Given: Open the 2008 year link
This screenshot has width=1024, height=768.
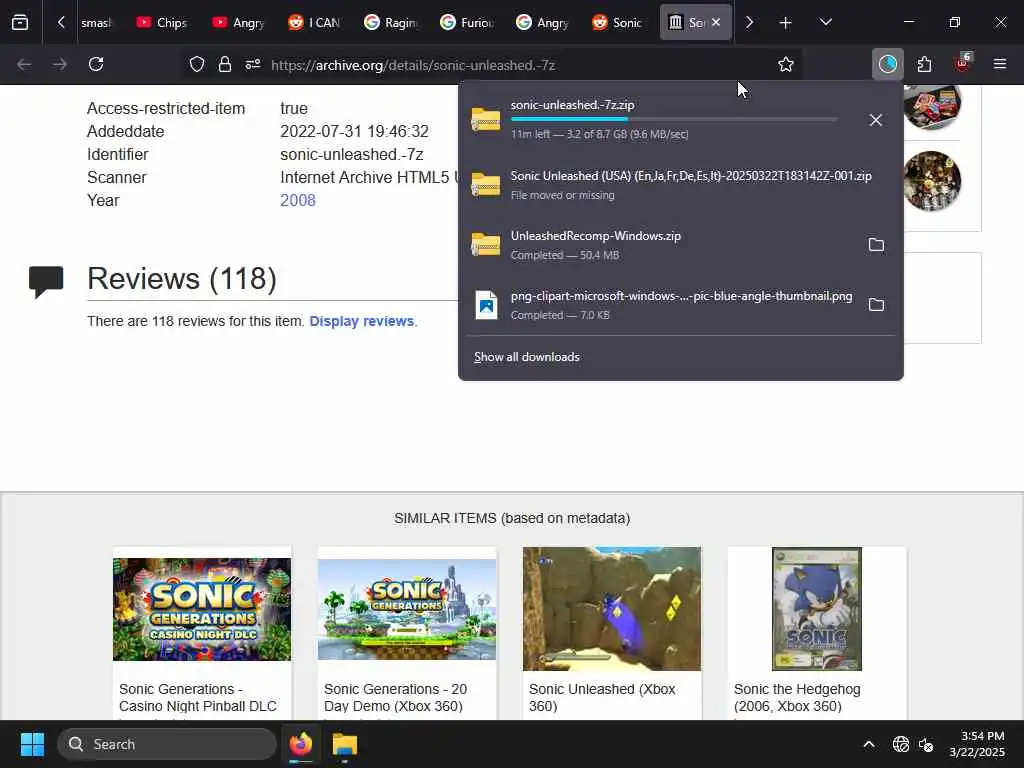Looking at the screenshot, I should [x=298, y=200].
